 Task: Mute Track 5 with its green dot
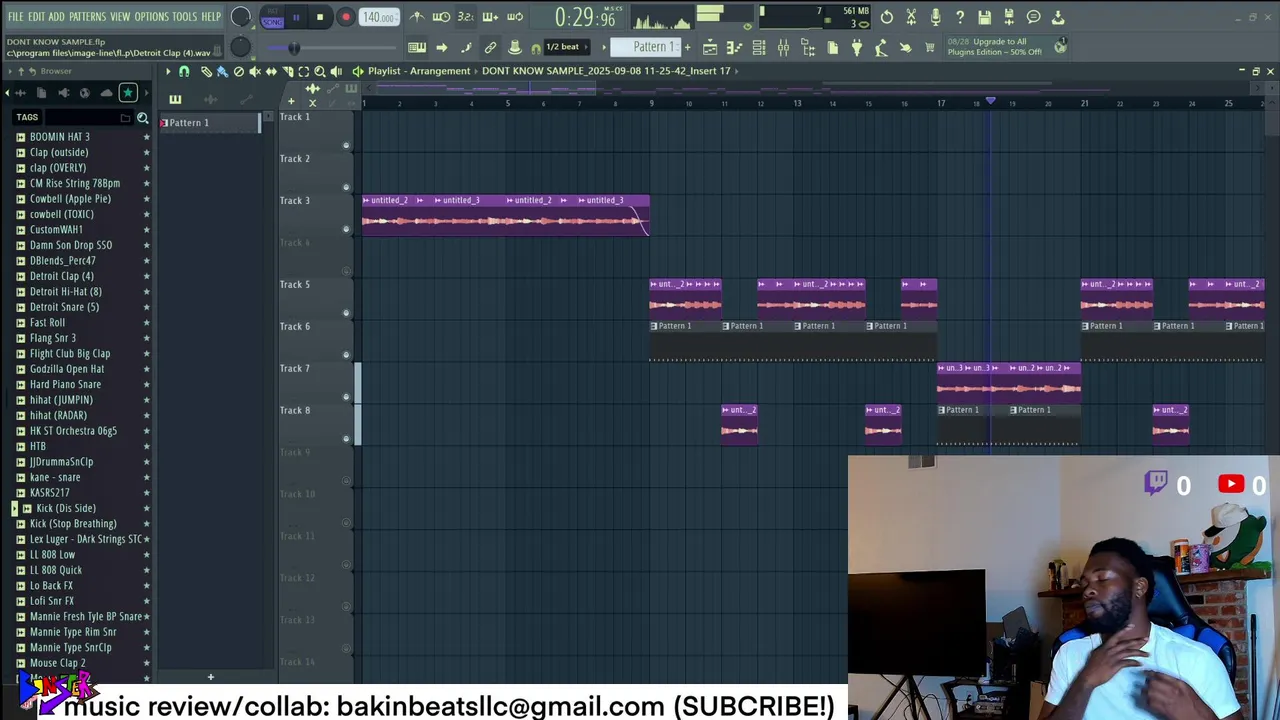tap(347, 313)
